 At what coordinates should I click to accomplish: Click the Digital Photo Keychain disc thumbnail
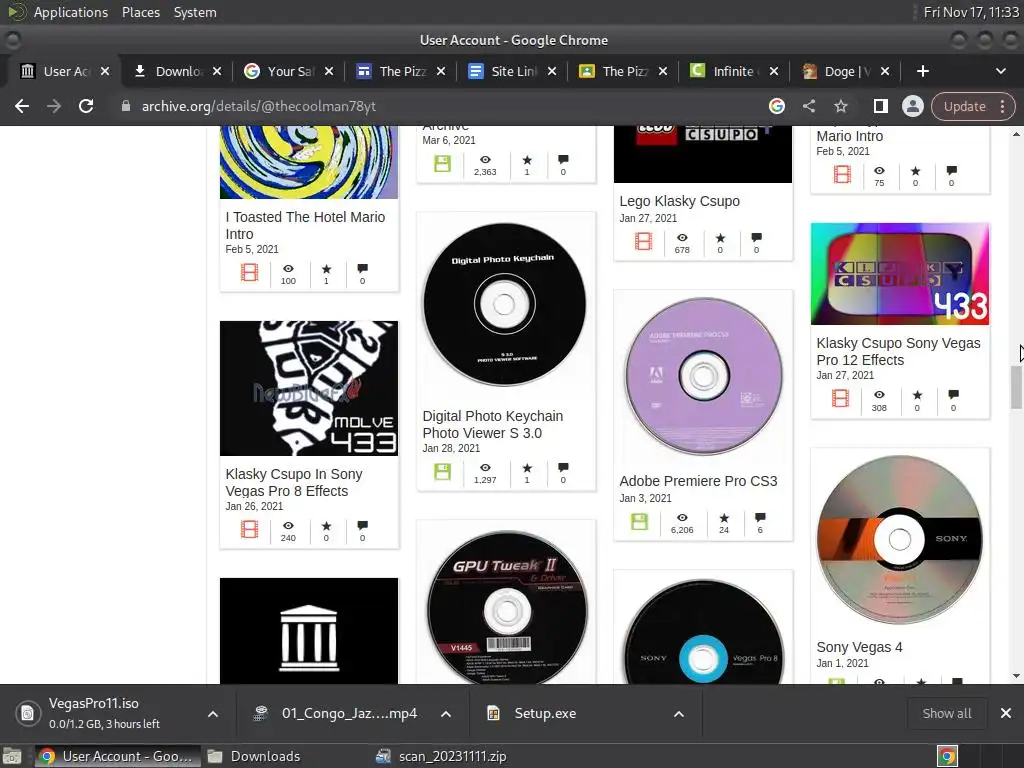505,304
